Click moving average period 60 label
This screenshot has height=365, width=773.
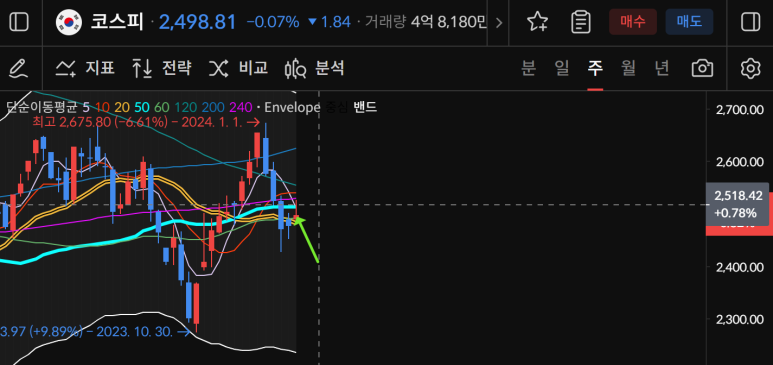click(x=161, y=107)
